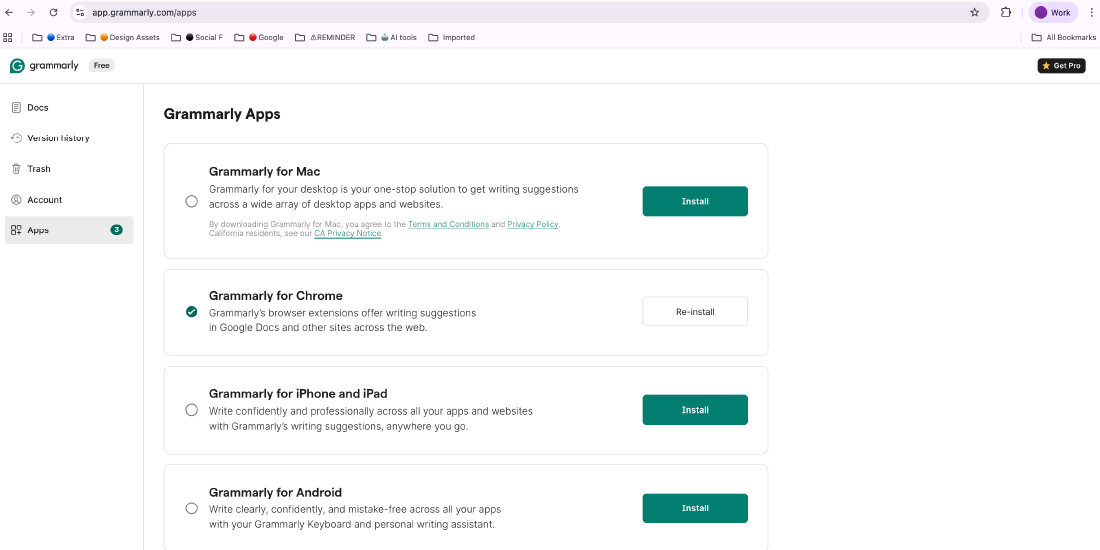
Task: Open Docs in the sidebar
Action: coord(37,107)
